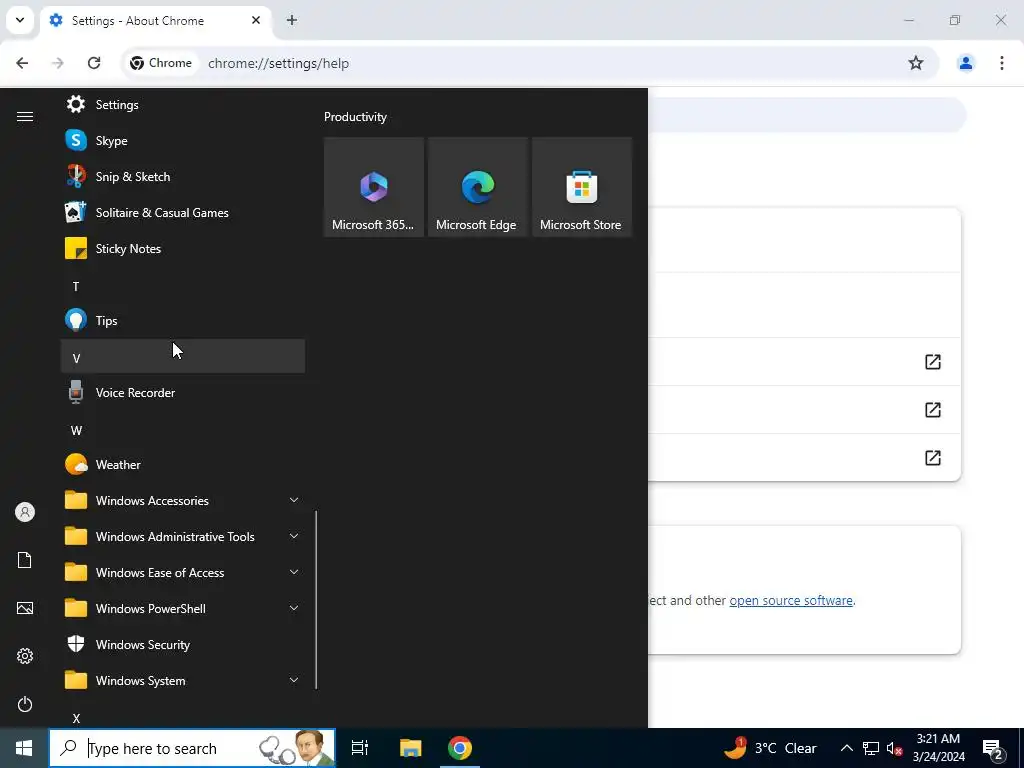Bookmark this page with the star icon

(916, 63)
